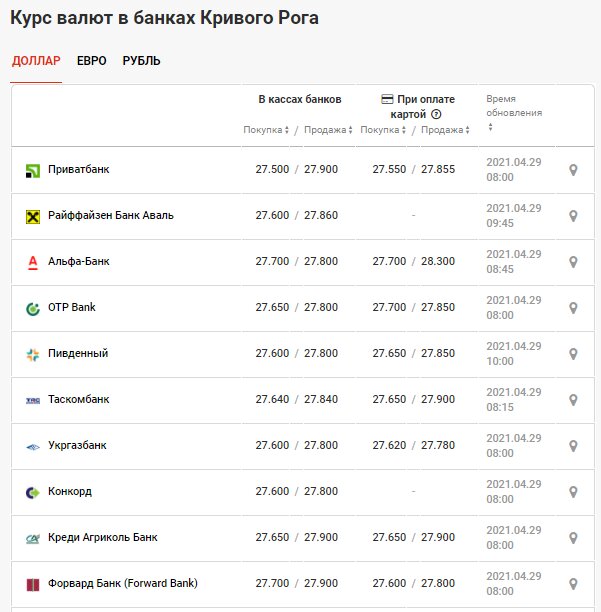Click the Форвард Банк (Forward Bank) name
601x612 pixels.
pos(123,584)
